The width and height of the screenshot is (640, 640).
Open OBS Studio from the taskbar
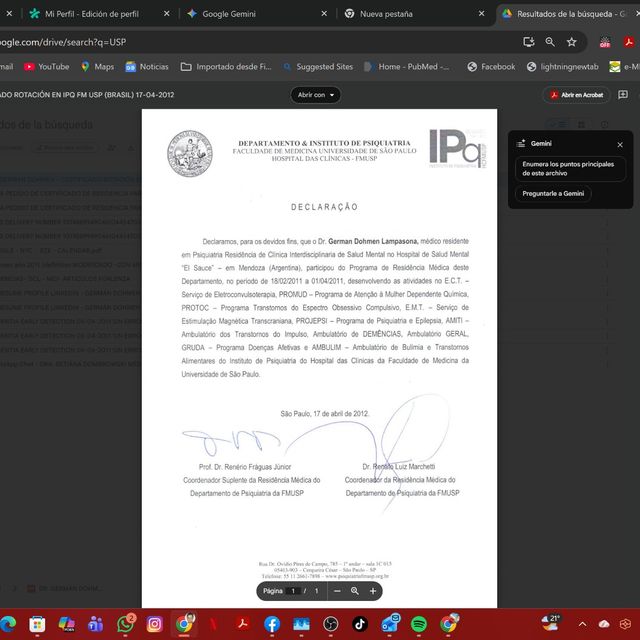331,624
